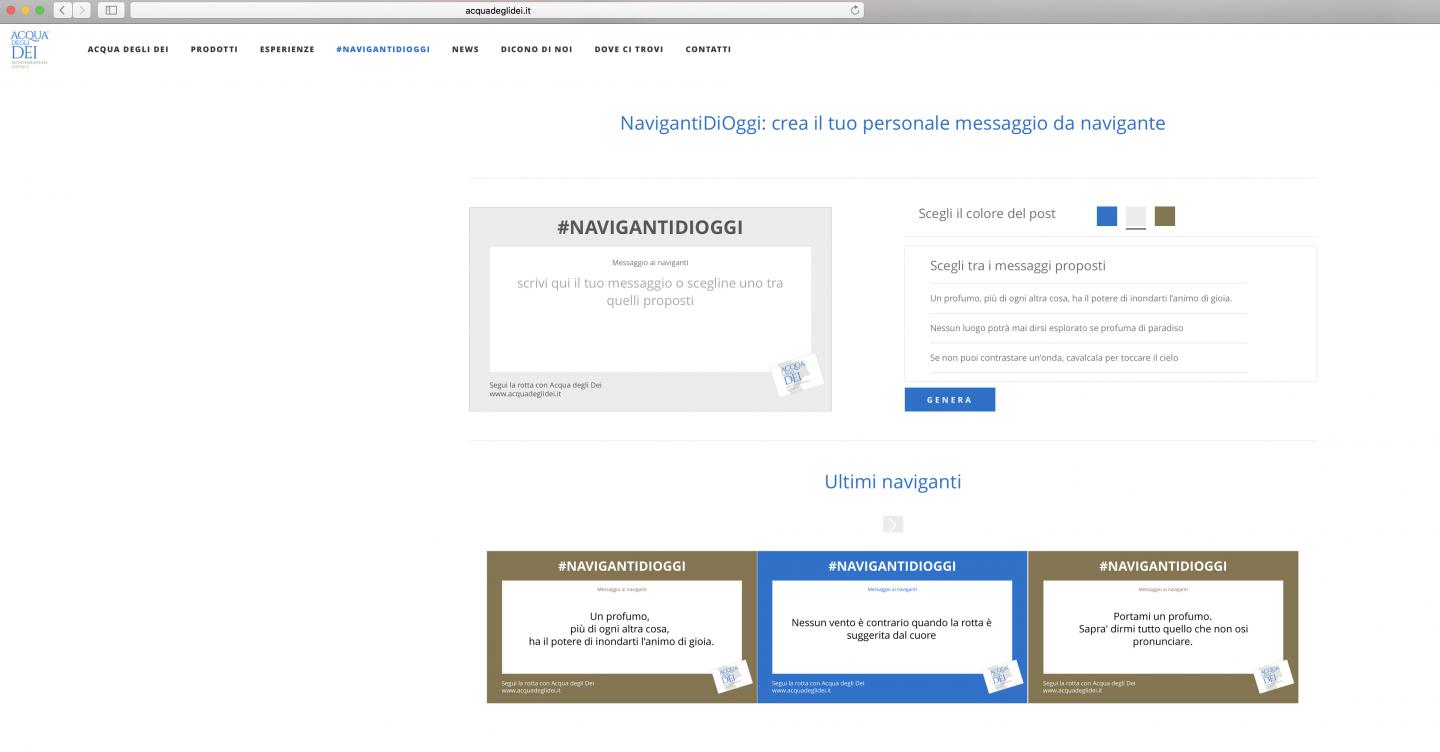Viewport: 1440px width, 752px height.
Task: Choose the blue post color
Action: (x=1106, y=216)
